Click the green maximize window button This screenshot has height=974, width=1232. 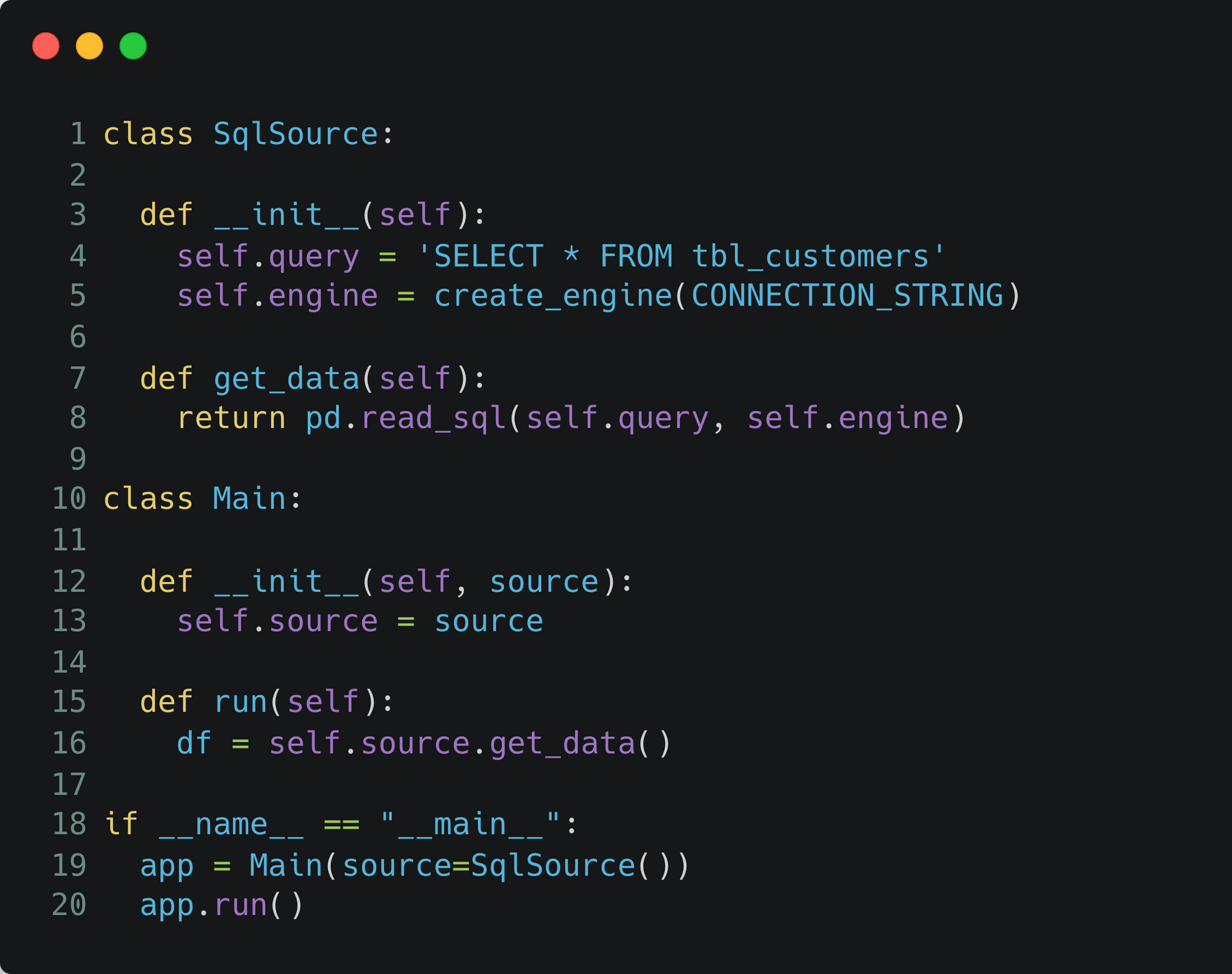(x=133, y=46)
